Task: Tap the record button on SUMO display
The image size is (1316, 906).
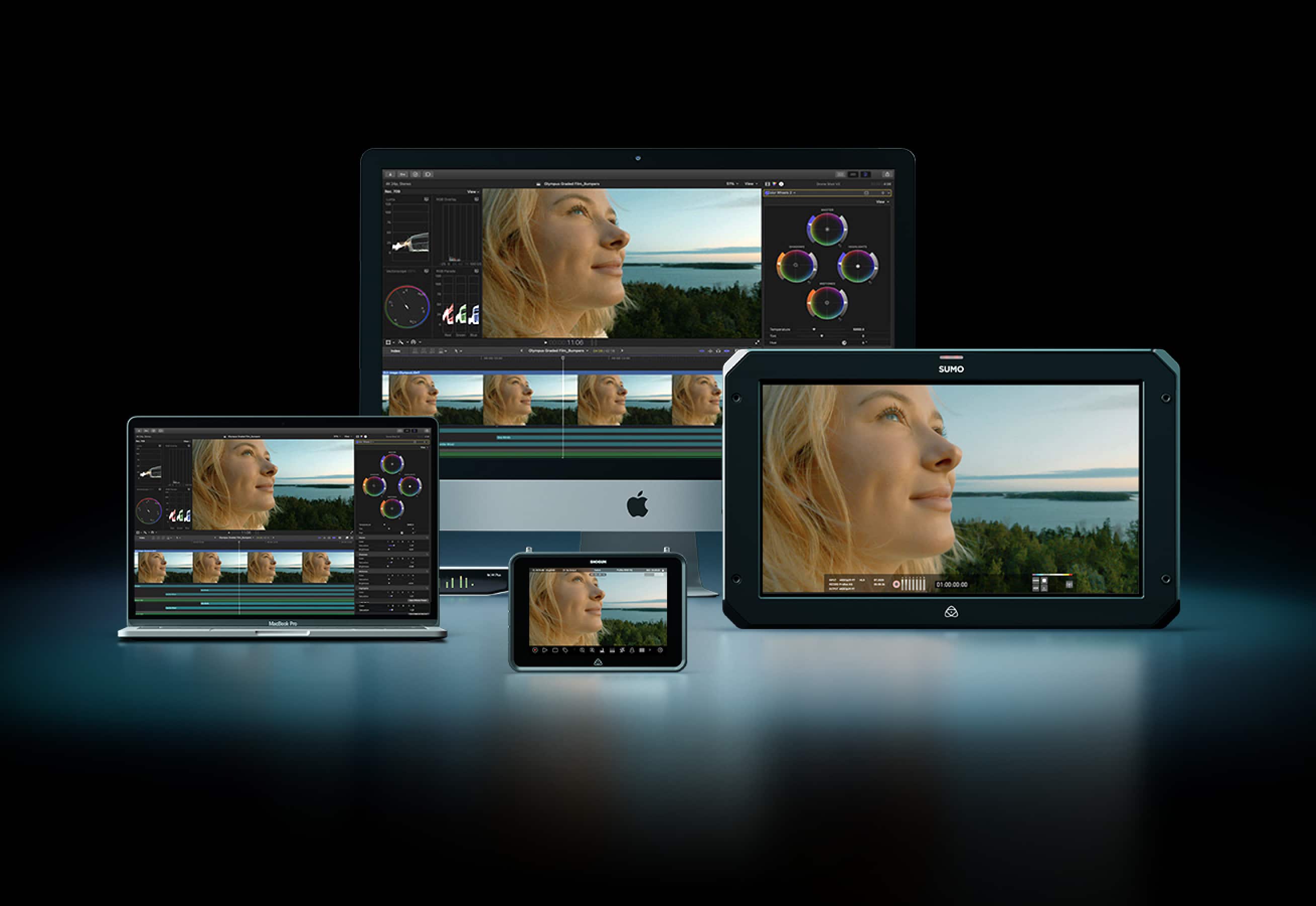Action: 896,584
